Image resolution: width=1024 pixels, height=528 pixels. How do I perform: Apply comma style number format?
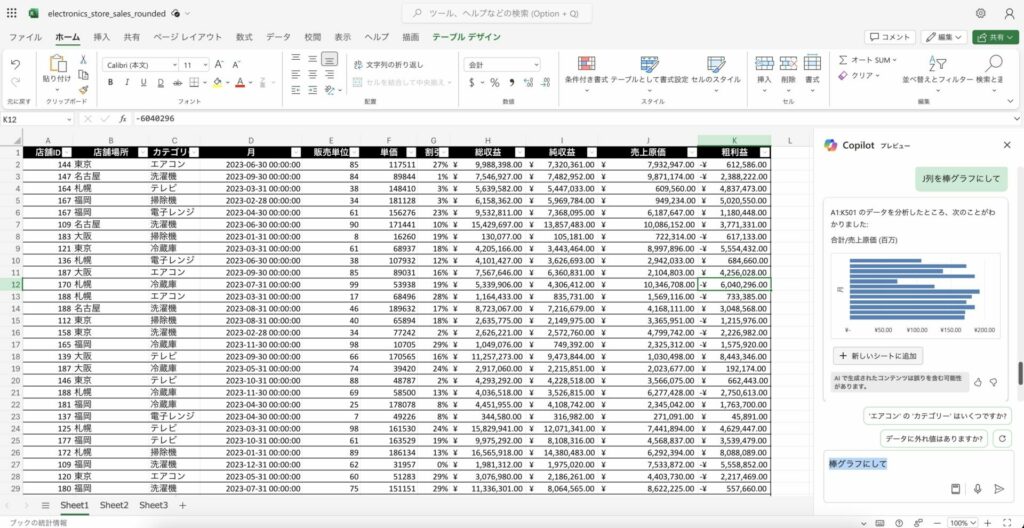pos(511,82)
